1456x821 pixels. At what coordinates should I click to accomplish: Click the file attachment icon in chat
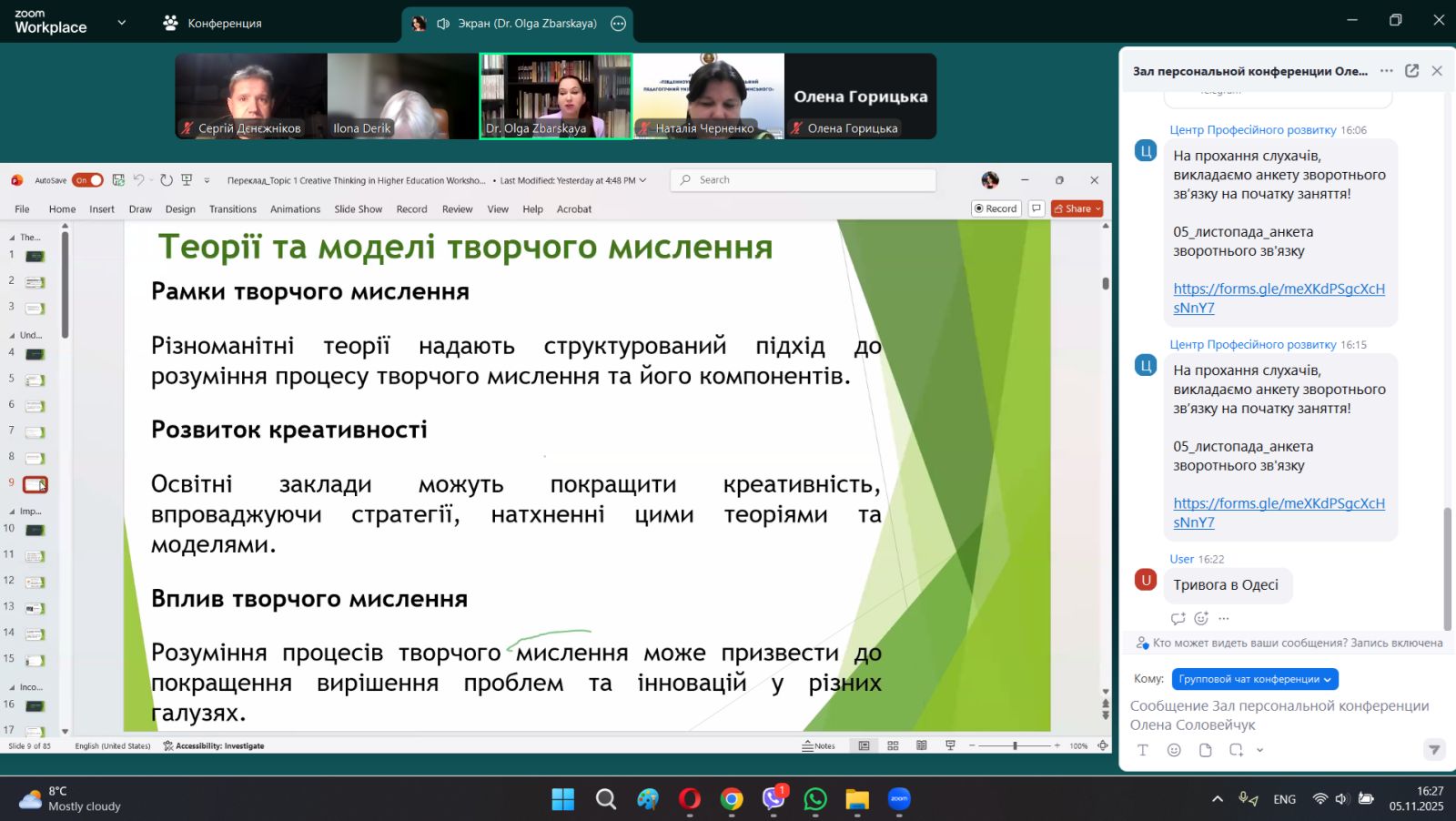(x=1205, y=750)
